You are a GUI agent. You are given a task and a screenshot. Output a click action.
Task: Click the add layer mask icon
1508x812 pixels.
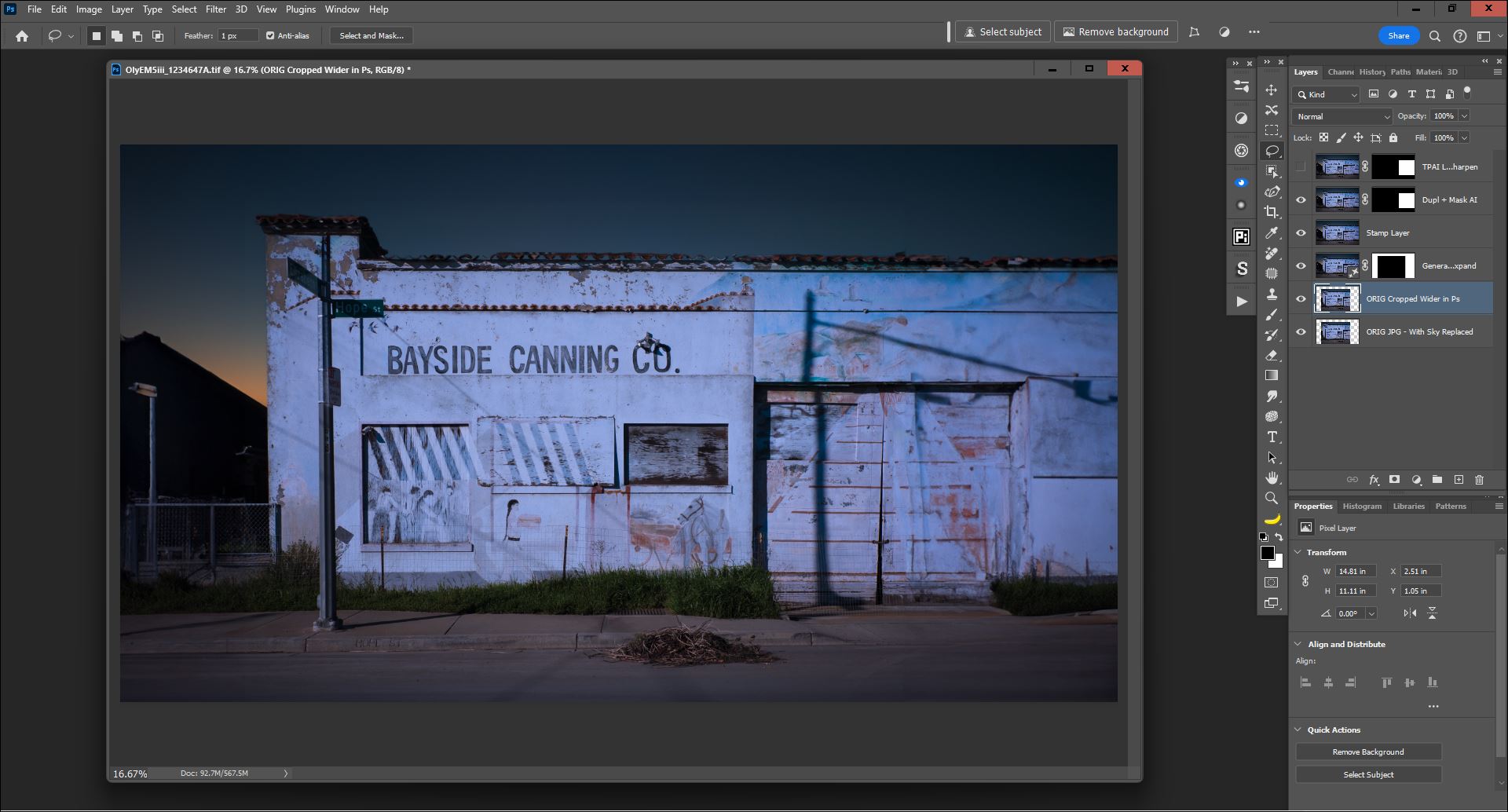coord(1394,480)
